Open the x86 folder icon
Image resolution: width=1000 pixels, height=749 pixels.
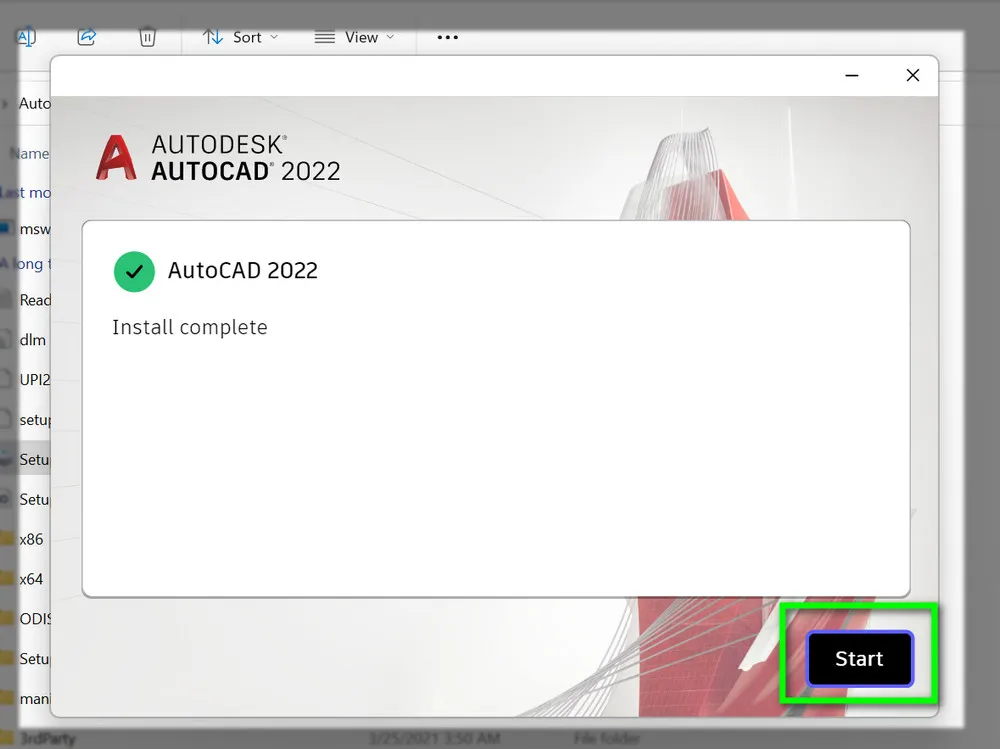[x=9, y=539]
